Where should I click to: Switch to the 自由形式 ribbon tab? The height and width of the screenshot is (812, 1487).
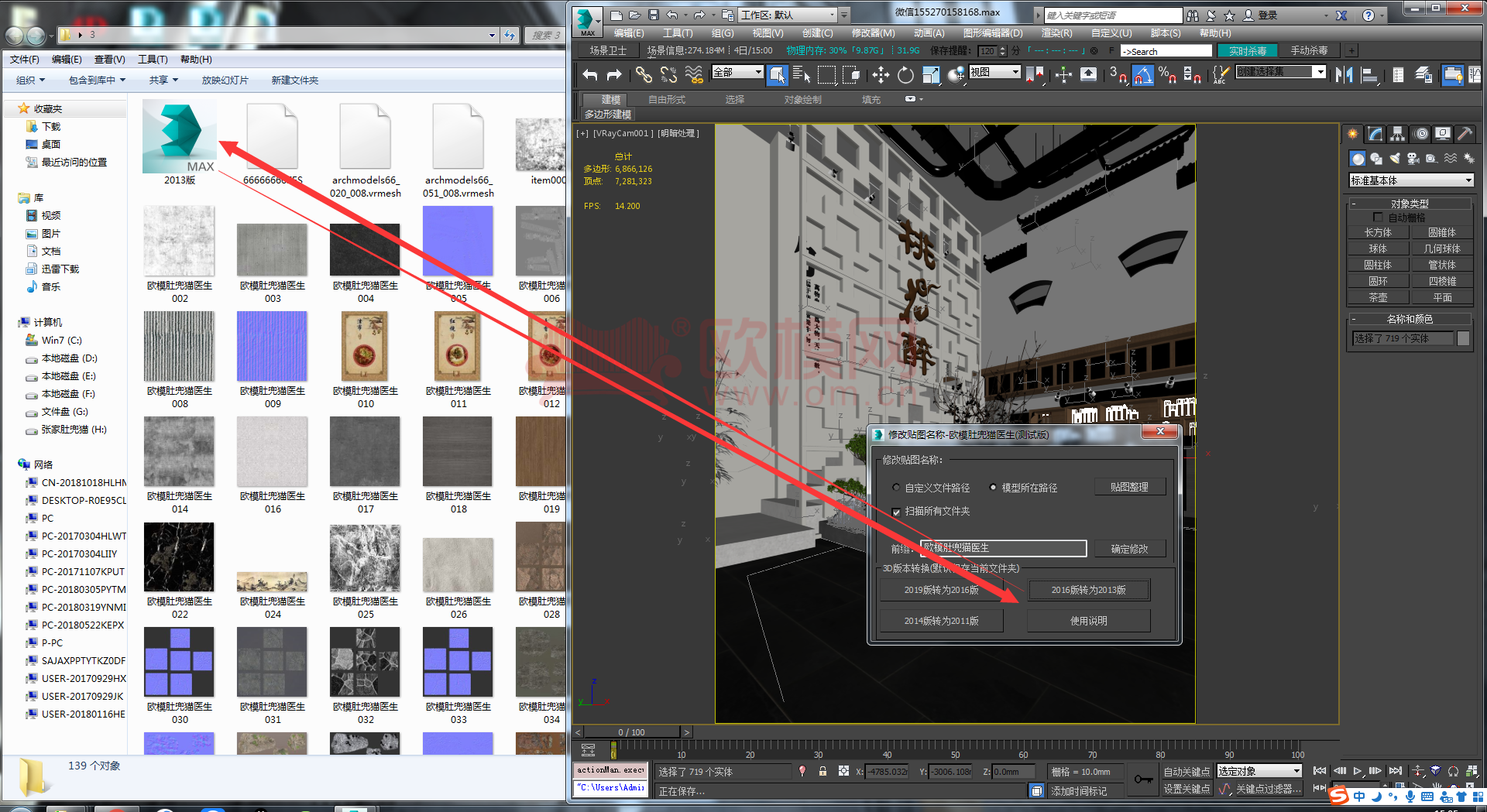coord(666,100)
